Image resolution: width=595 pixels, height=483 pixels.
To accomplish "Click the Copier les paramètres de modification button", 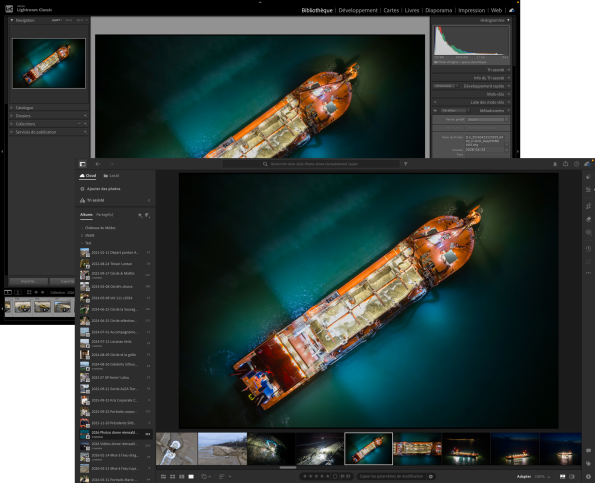I will (391, 476).
